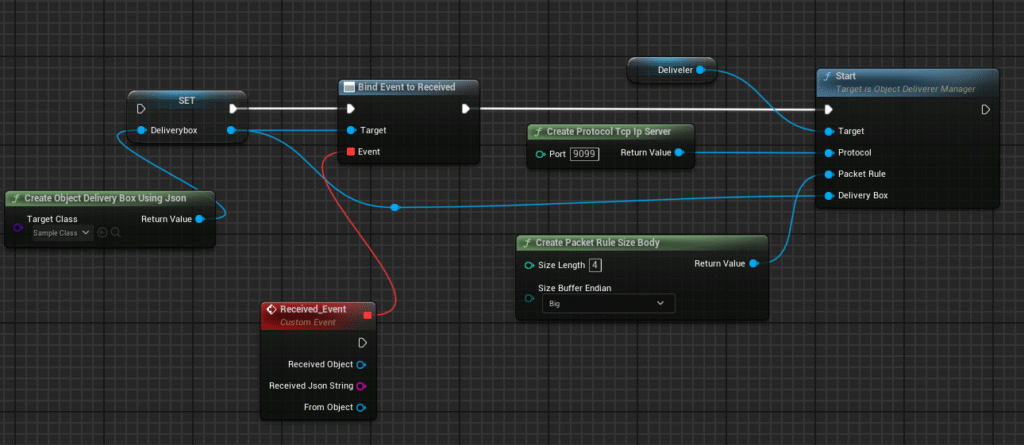
Task: Select the Start node title
Action: point(846,76)
